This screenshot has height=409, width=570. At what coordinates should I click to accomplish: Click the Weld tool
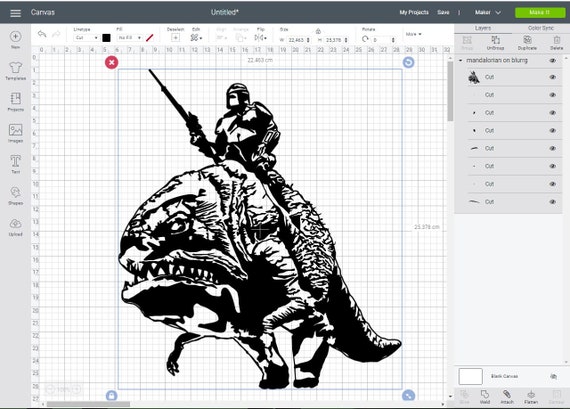coord(485,397)
